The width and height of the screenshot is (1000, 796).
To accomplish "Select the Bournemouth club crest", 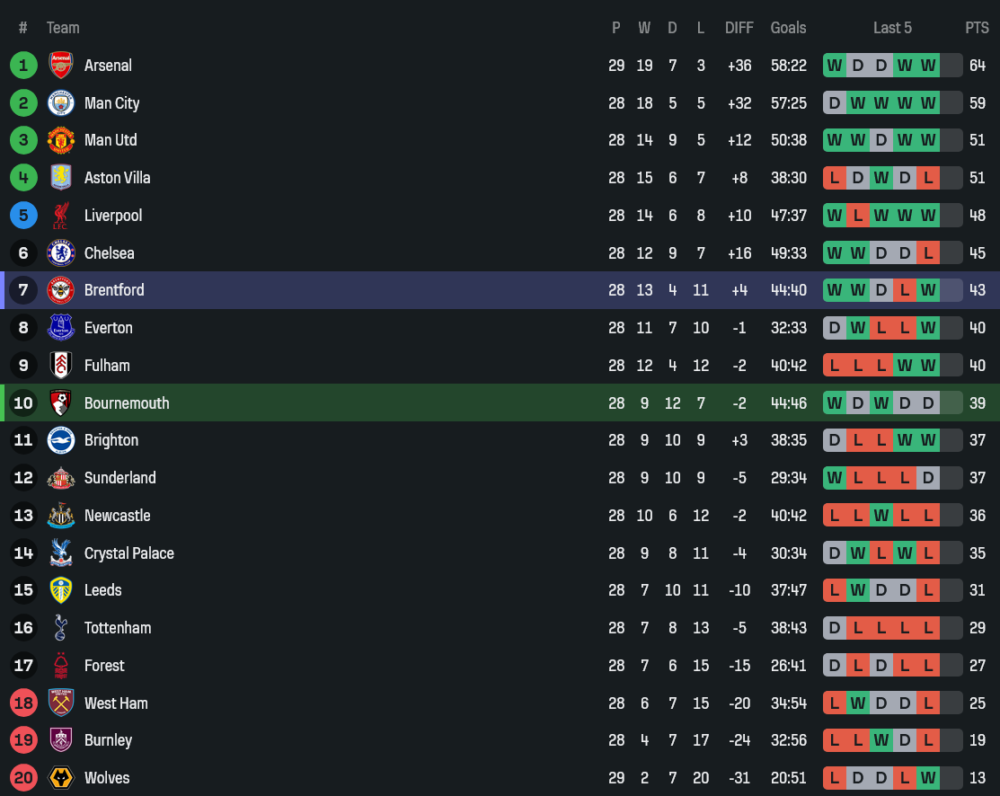I will (x=61, y=404).
